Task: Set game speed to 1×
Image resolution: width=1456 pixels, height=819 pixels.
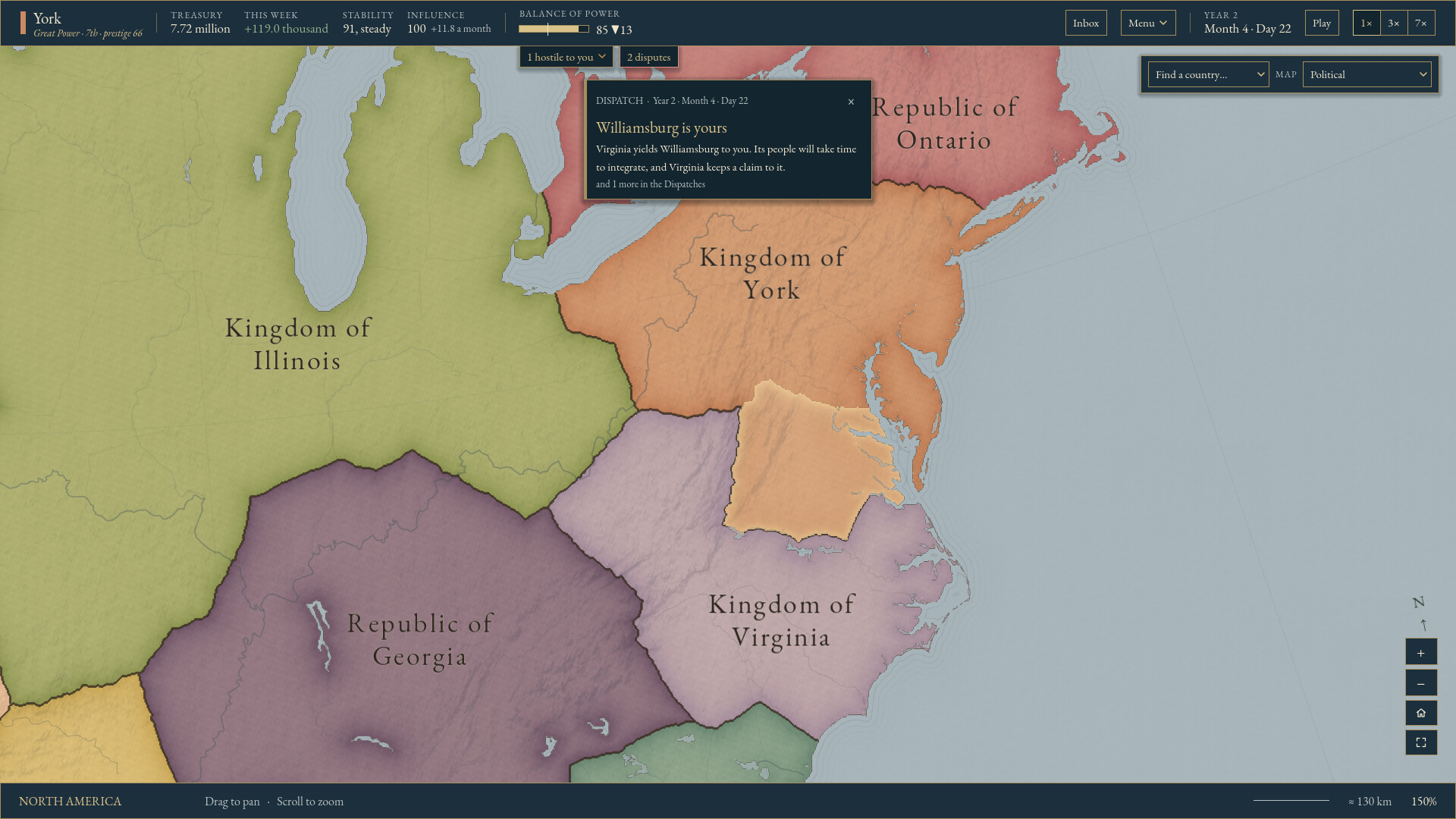Action: click(x=1367, y=23)
